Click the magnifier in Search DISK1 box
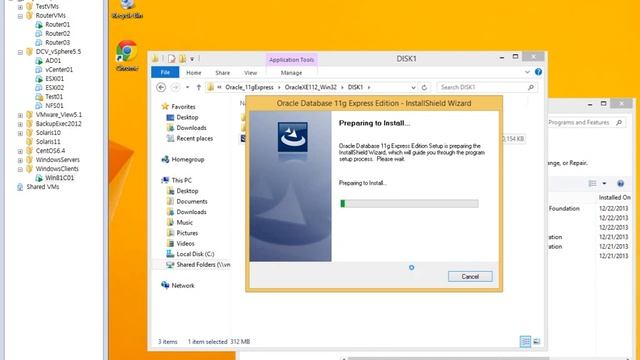The width and height of the screenshot is (640, 360). point(531,87)
